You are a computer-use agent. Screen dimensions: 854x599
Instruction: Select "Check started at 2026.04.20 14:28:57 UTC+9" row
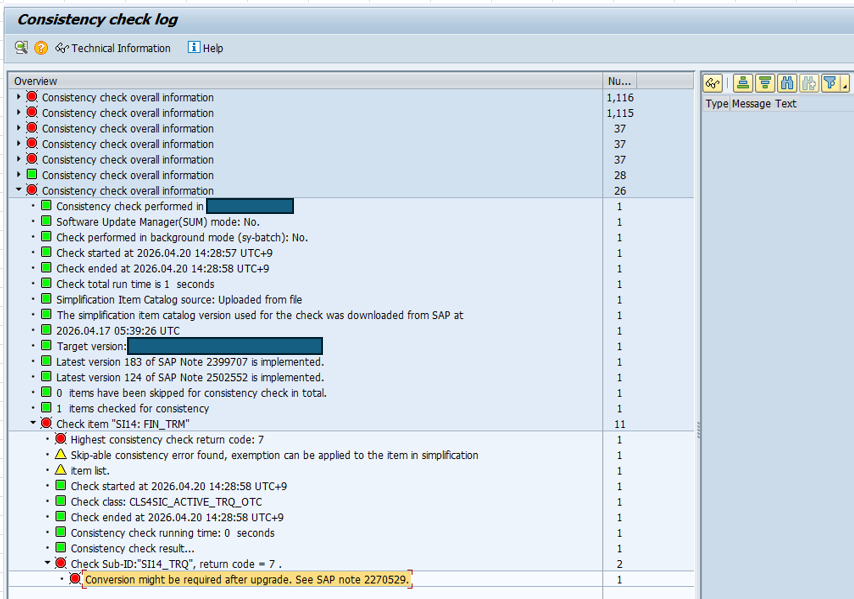tap(164, 253)
